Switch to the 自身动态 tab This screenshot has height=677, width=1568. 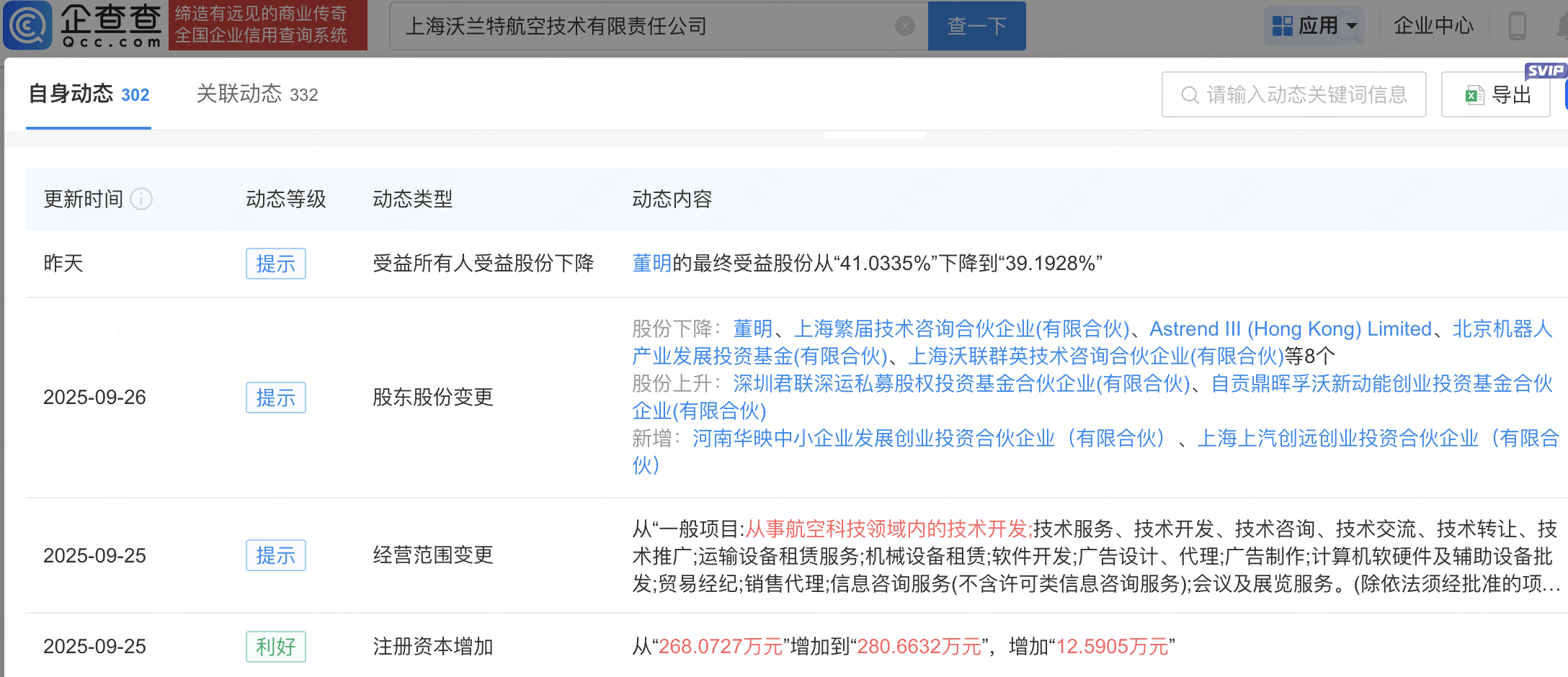[x=89, y=94]
